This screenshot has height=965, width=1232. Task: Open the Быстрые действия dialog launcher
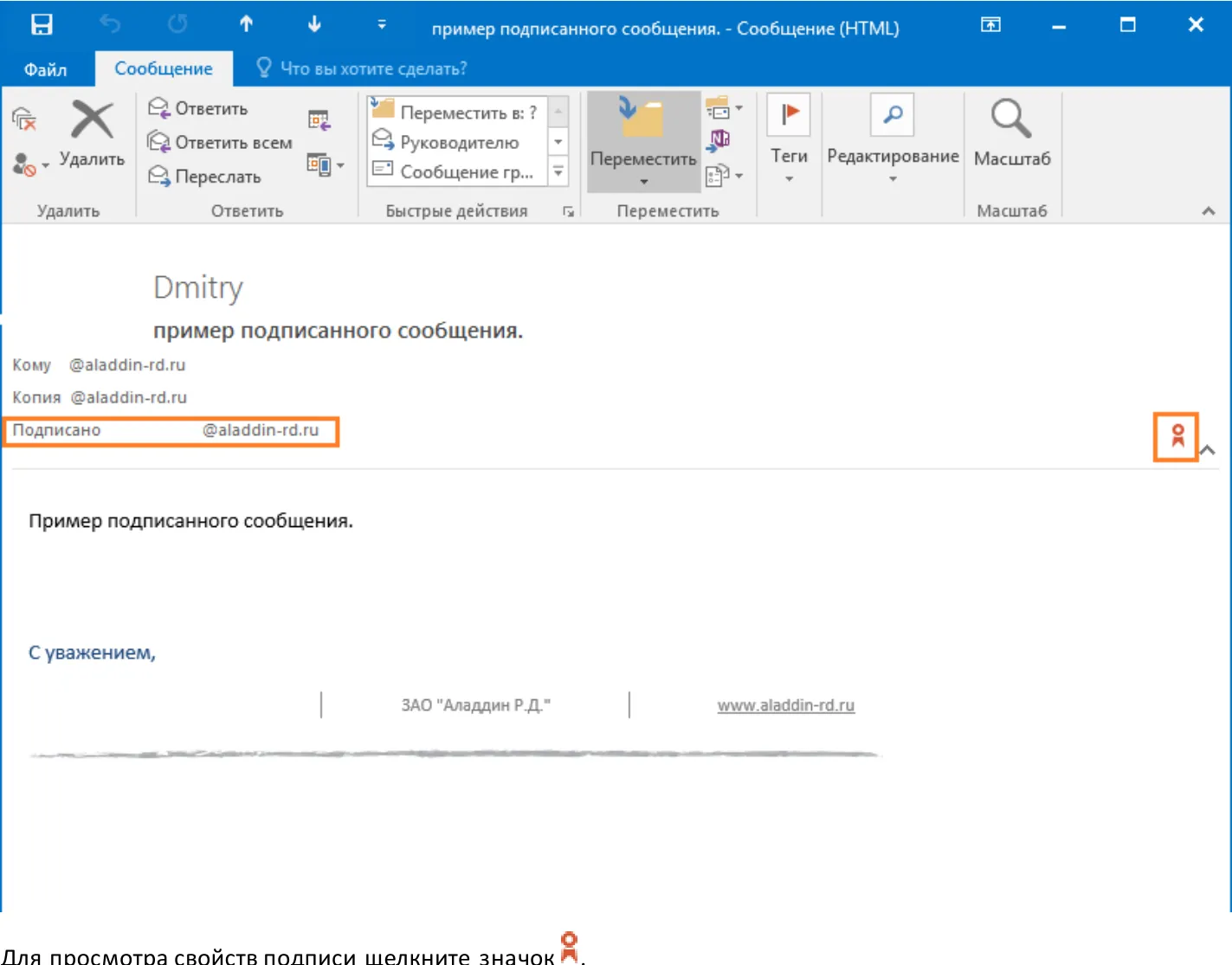pos(568,211)
